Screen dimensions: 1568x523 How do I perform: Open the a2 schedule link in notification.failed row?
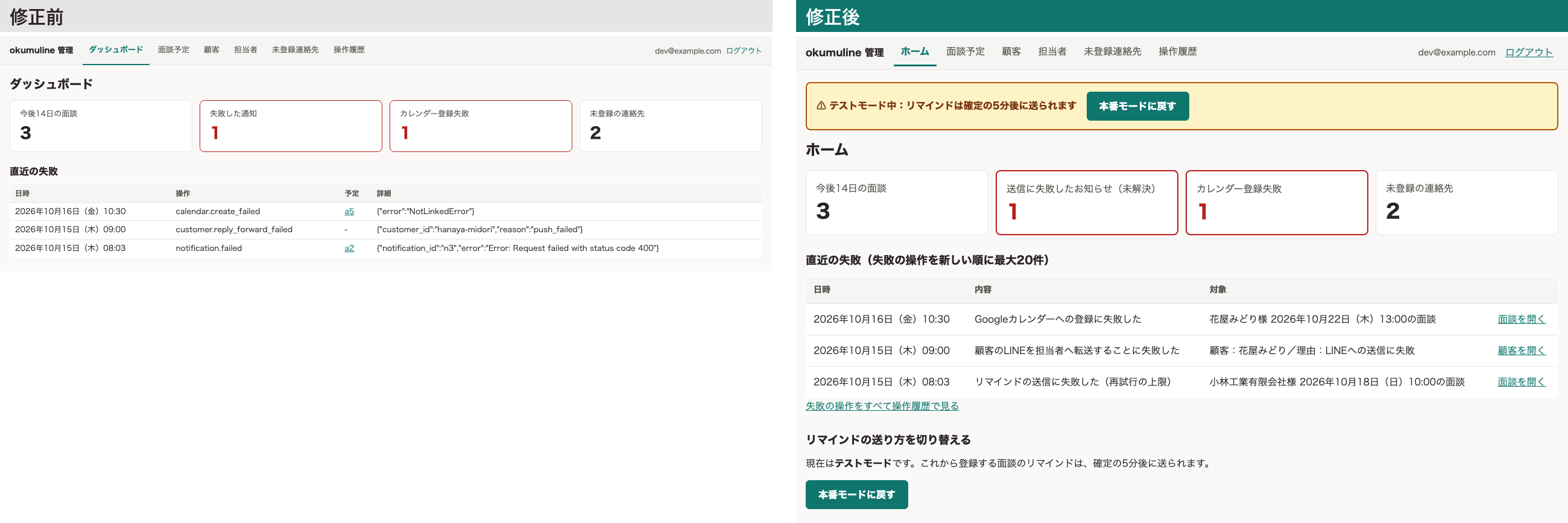point(349,248)
